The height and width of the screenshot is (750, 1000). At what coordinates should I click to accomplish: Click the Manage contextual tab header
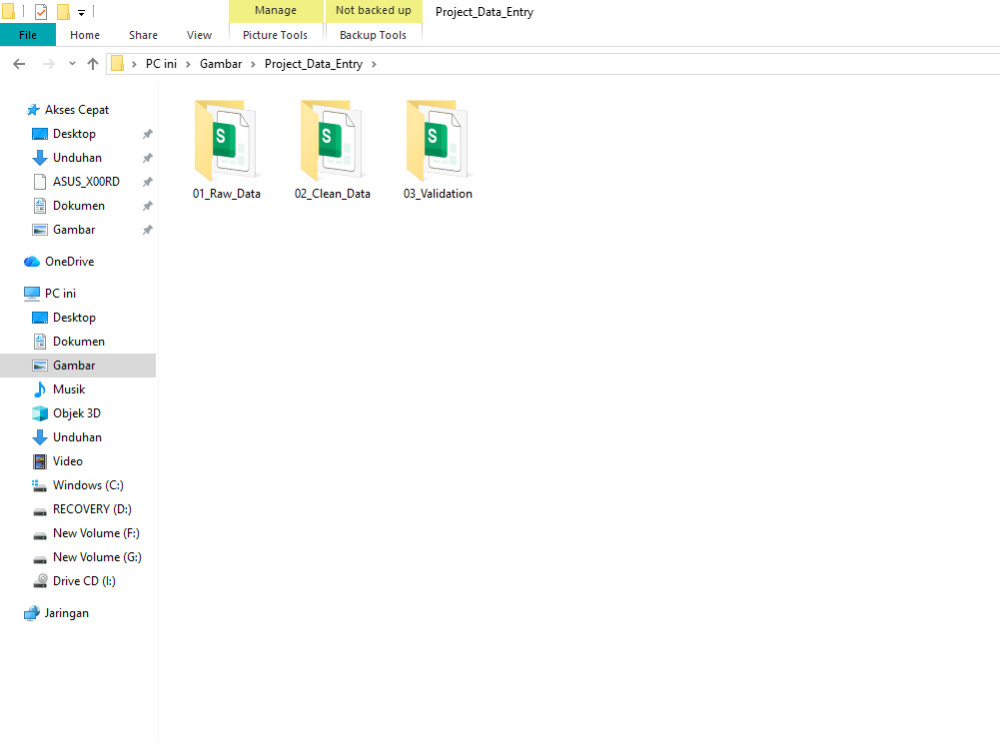tap(276, 11)
